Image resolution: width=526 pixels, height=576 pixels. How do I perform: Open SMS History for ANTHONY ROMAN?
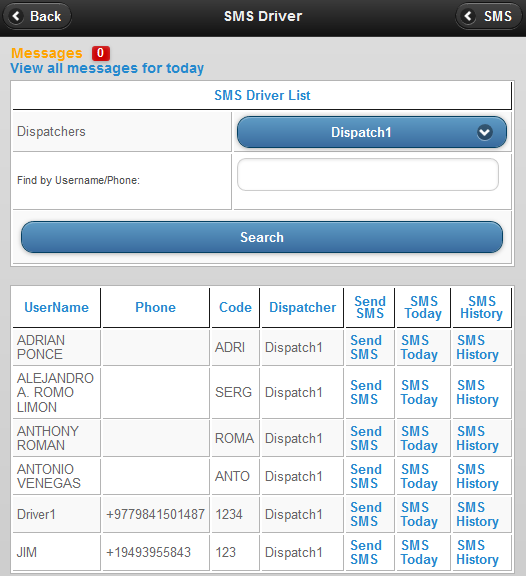[x=478, y=438]
